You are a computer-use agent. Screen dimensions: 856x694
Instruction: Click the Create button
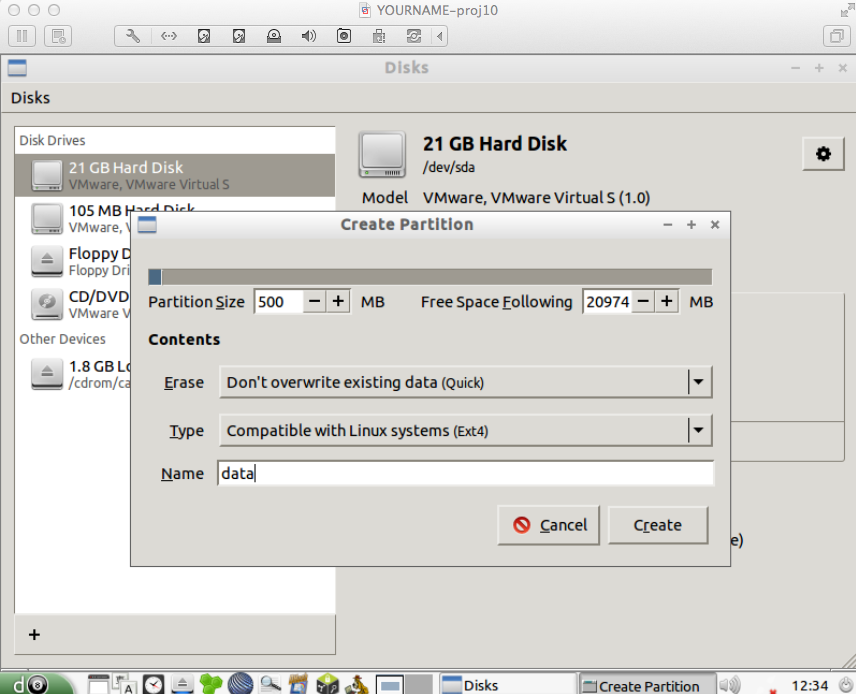(x=658, y=525)
